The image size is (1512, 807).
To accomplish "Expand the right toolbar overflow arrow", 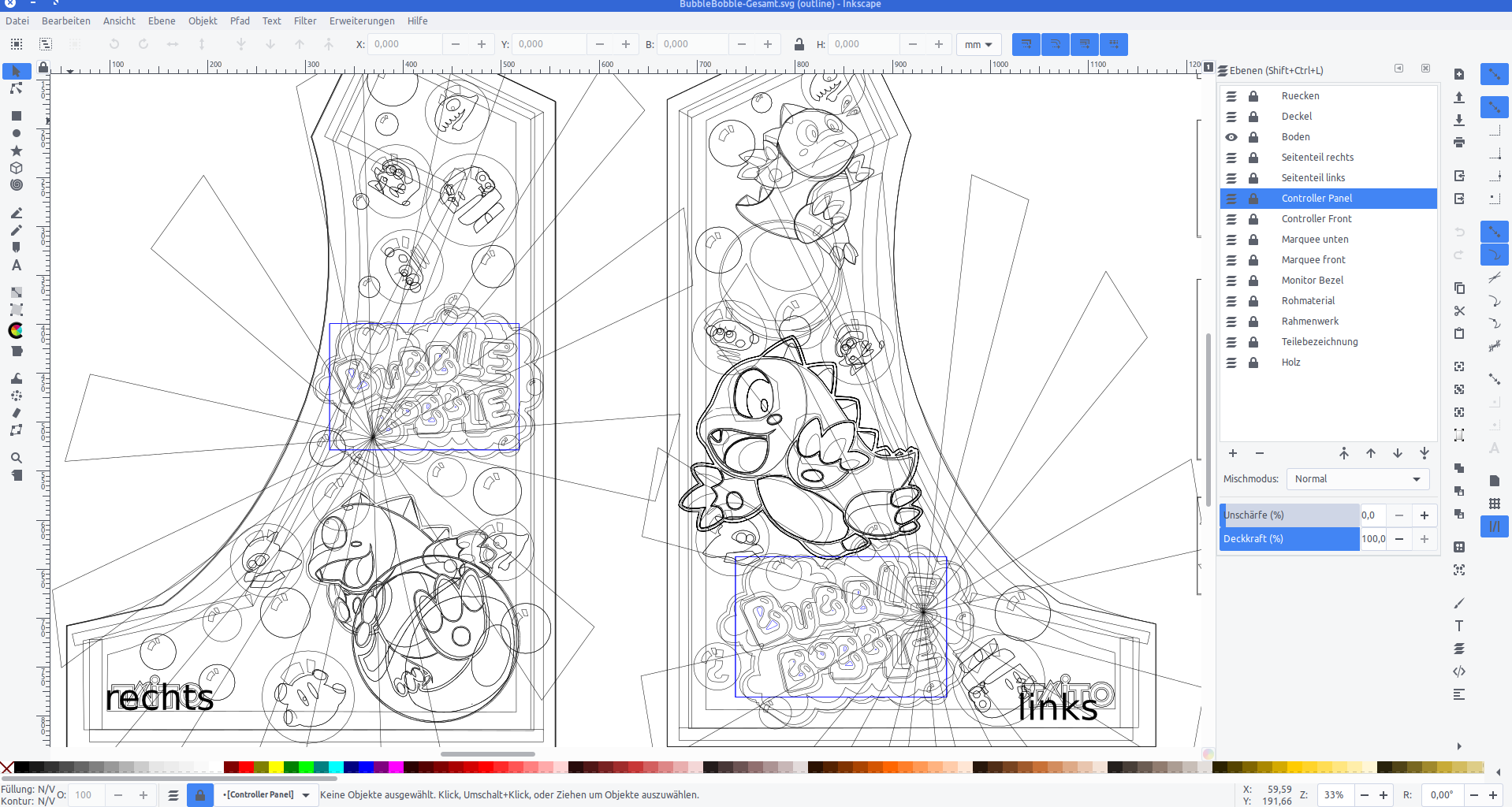I will (1459, 746).
